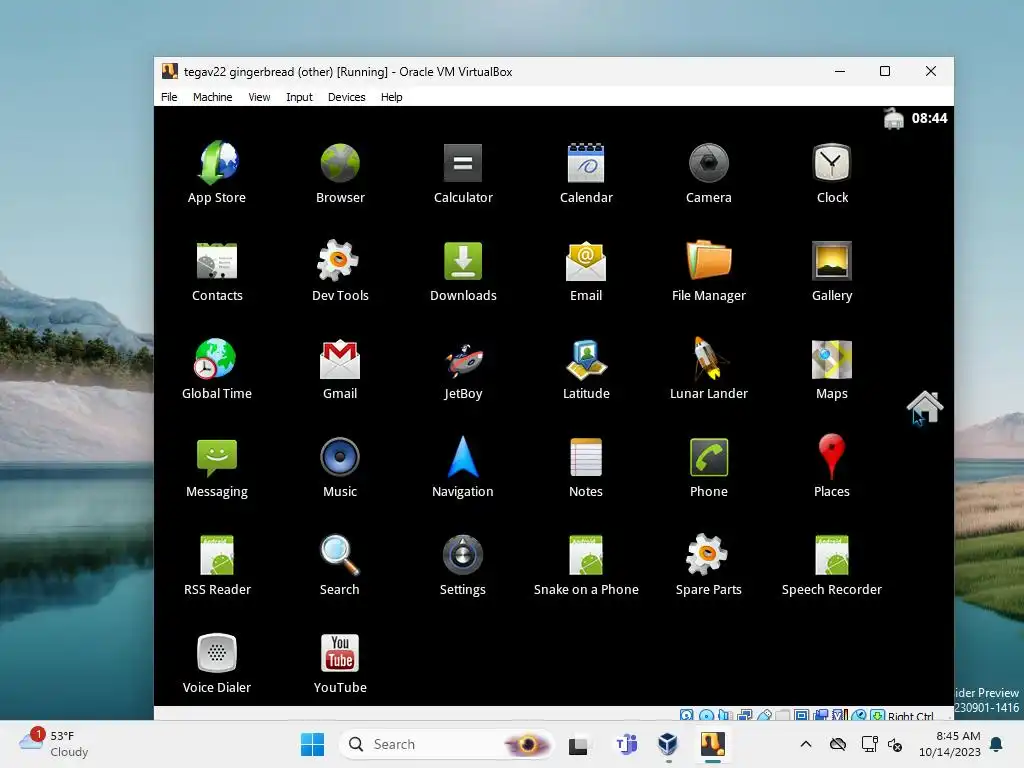The image size is (1024, 768).
Task: Expand the hidden system tray icons
Action: tap(806, 744)
